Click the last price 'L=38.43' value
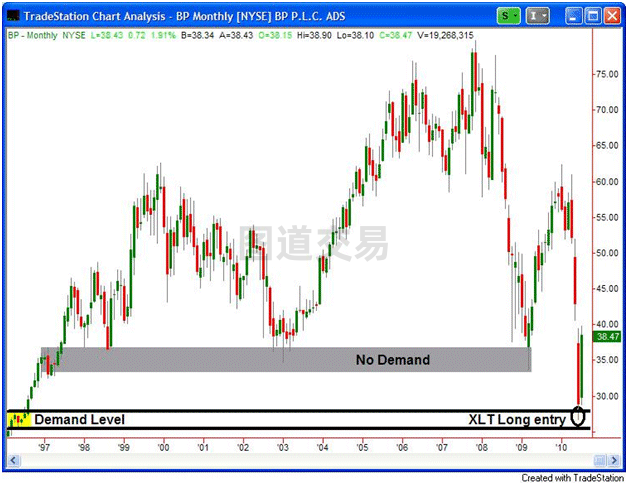Screen dimensions: 628x485 click(107, 35)
